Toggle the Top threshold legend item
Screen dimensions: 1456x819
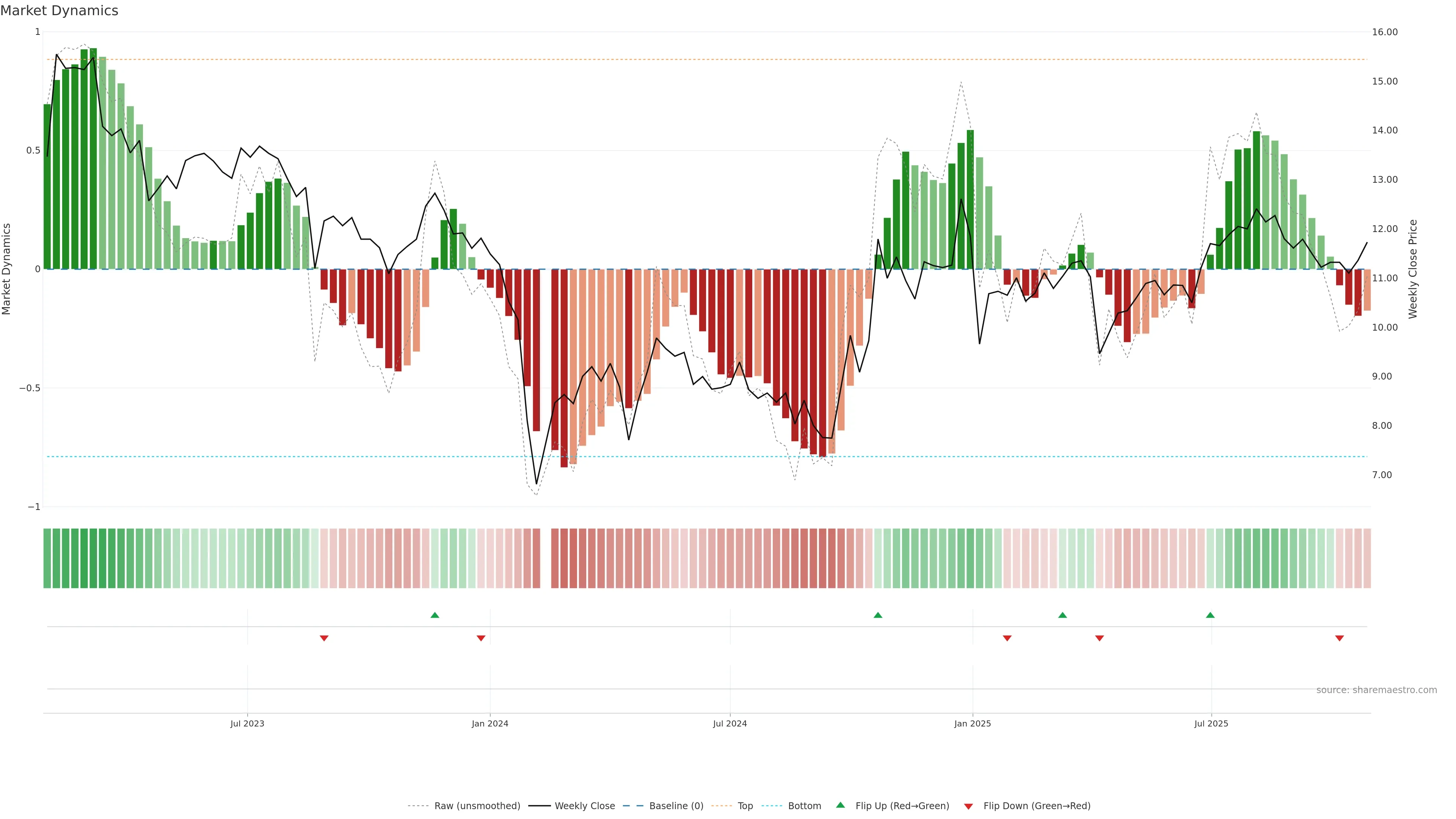tap(745, 806)
